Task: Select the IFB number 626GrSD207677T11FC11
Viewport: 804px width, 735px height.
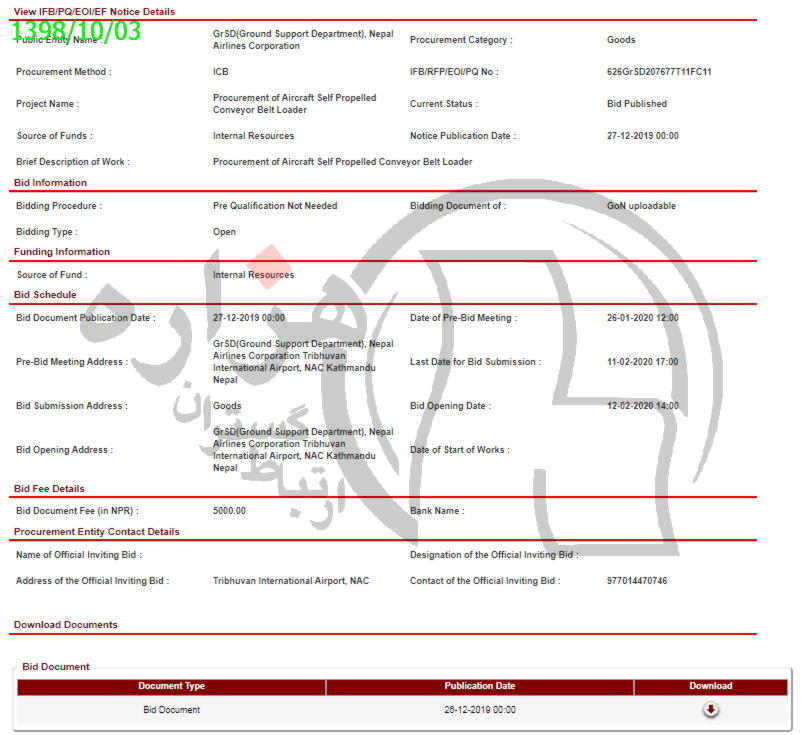Action: point(658,72)
